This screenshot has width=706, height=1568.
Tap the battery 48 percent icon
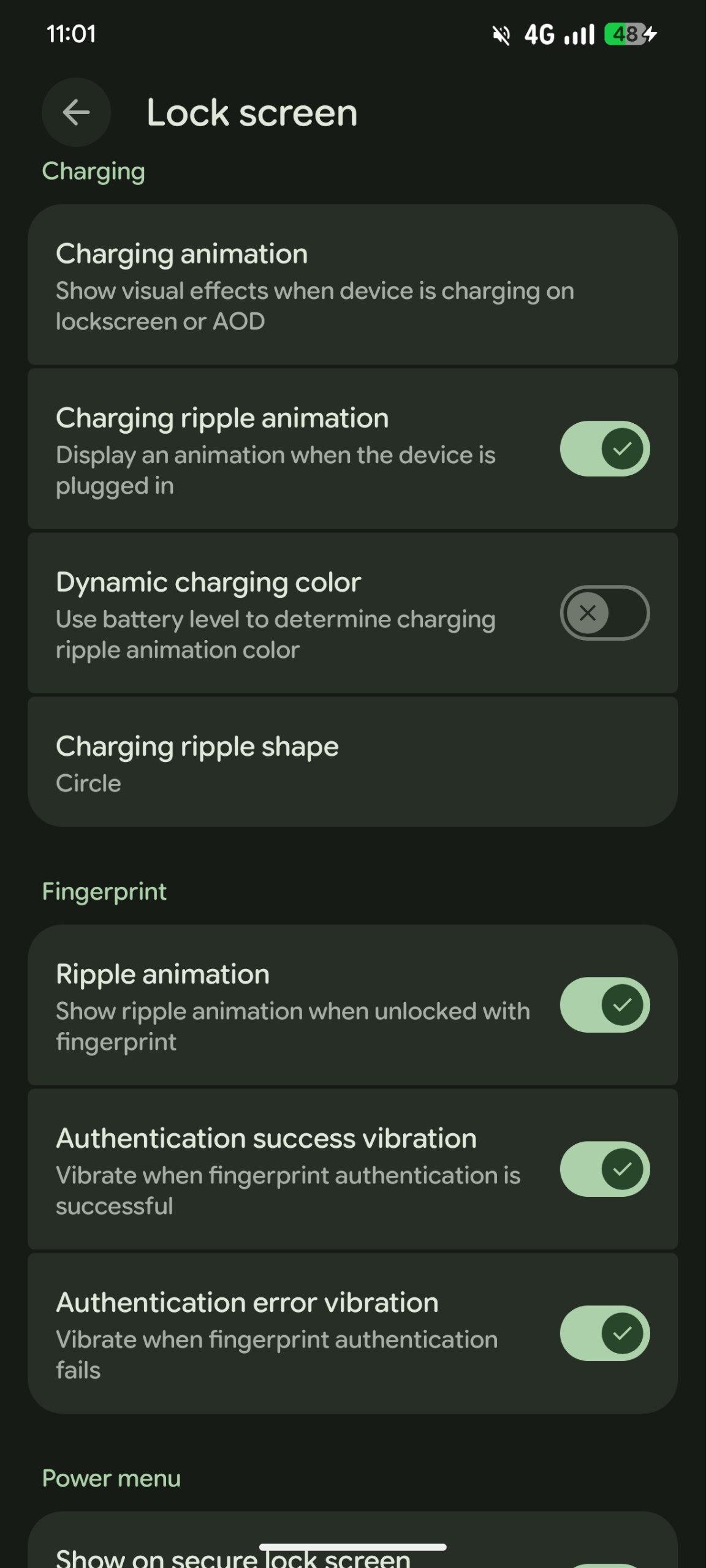(x=623, y=34)
